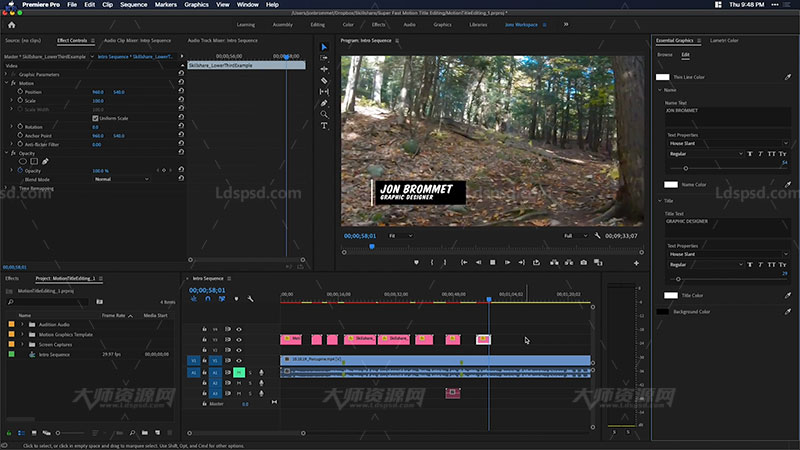The height and width of the screenshot is (450, 800).
Task: Create rectangle opacity mask
Action: tap(34, 162)
